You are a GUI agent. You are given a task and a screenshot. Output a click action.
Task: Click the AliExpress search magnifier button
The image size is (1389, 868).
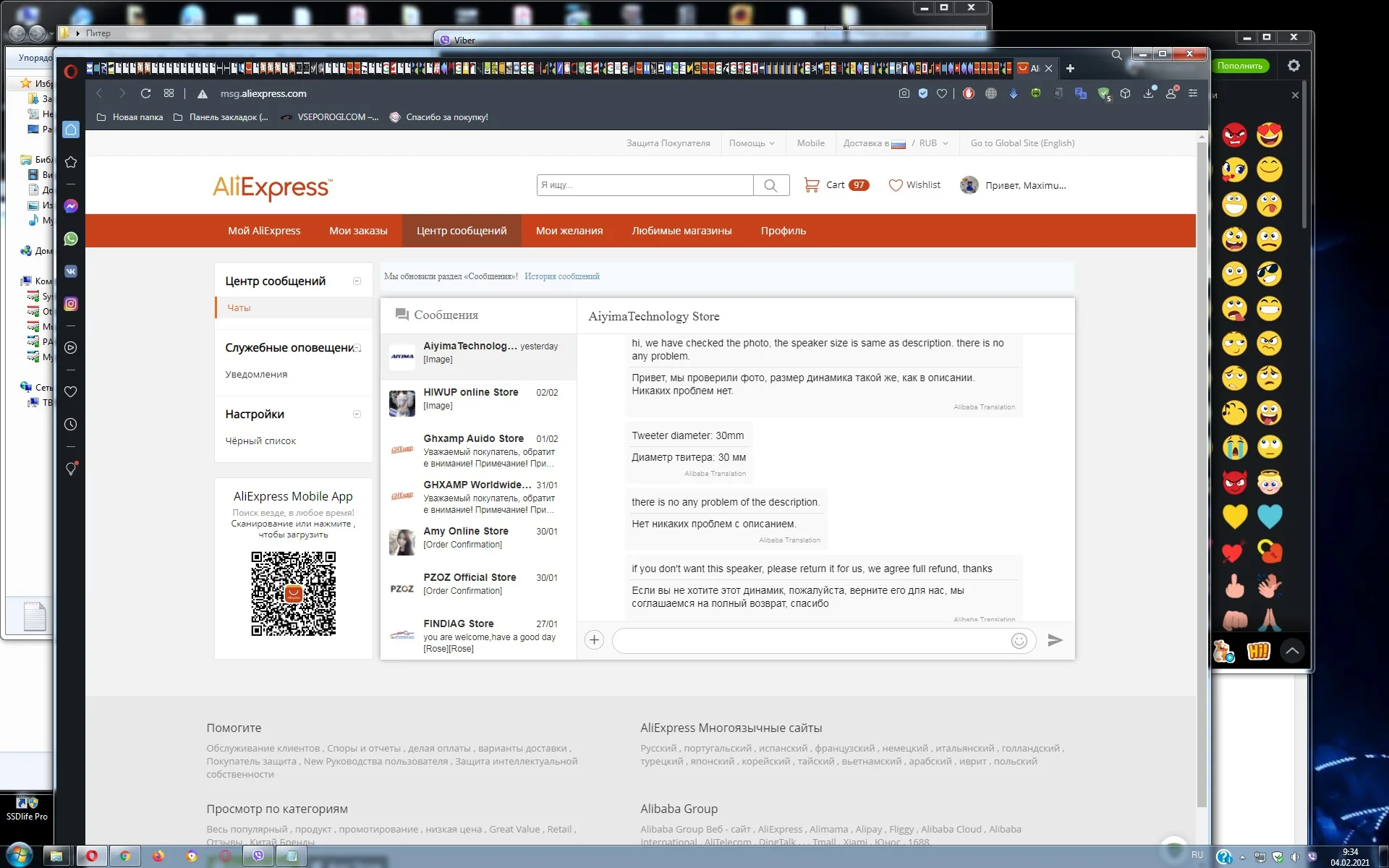pyautogui.click(x=770, y=185)
